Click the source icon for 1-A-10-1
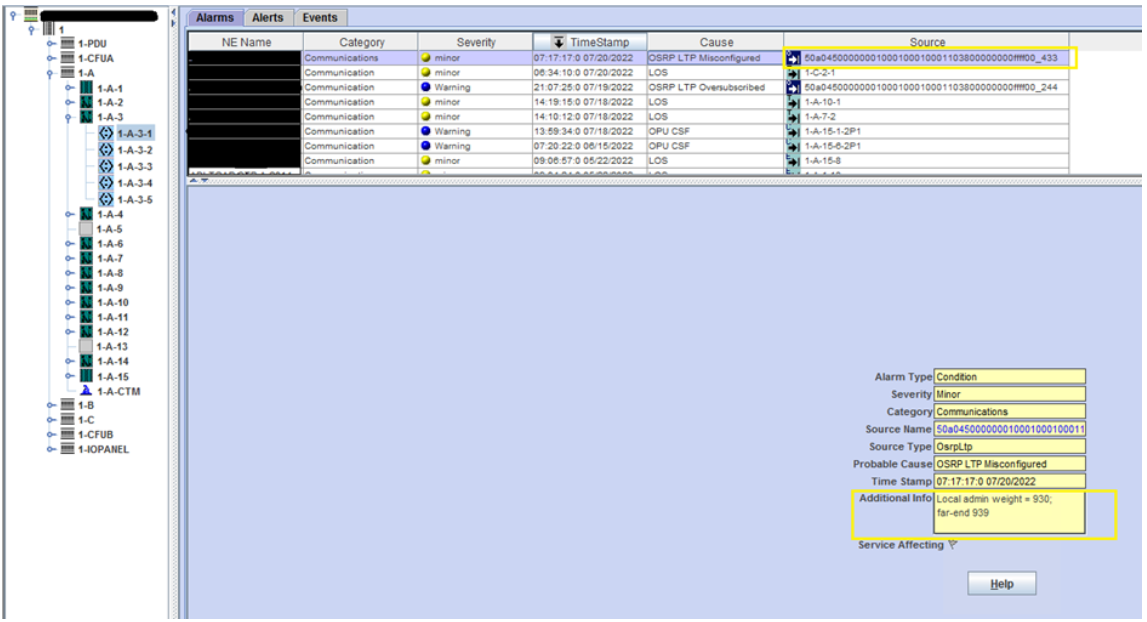Viewport: 1147px width, 622px height. click(x=793, y=102)
